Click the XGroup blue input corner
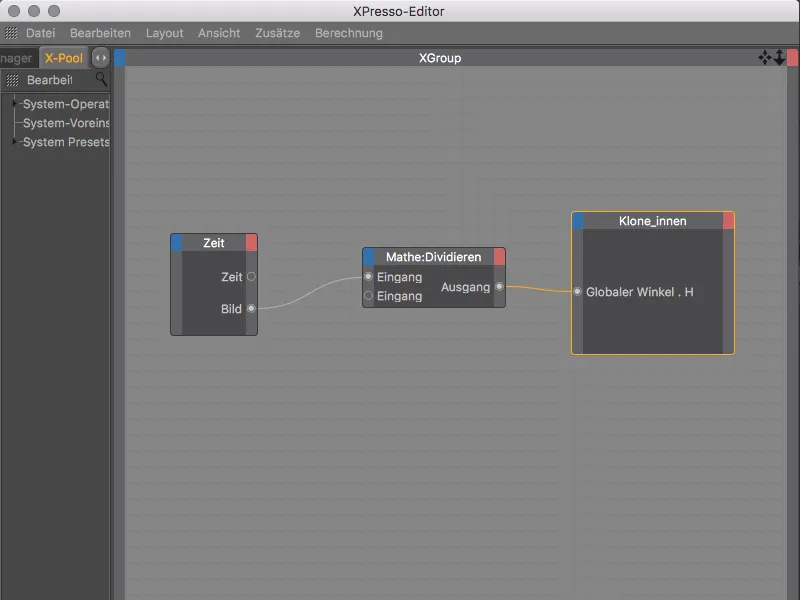The image size is (800, 600). click(120, 58)
